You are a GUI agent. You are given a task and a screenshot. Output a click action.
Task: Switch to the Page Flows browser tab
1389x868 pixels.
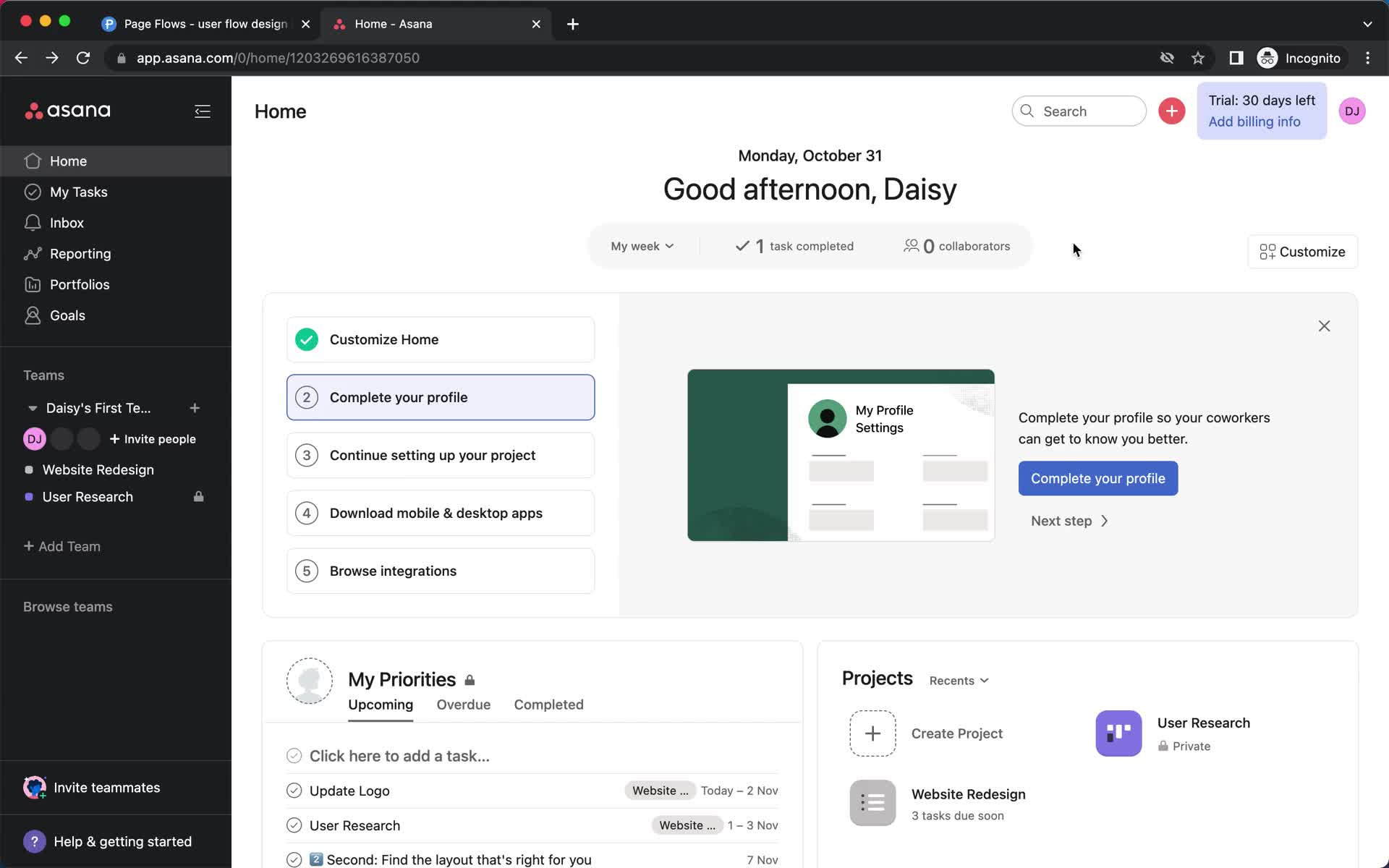(x=205, y=24)
